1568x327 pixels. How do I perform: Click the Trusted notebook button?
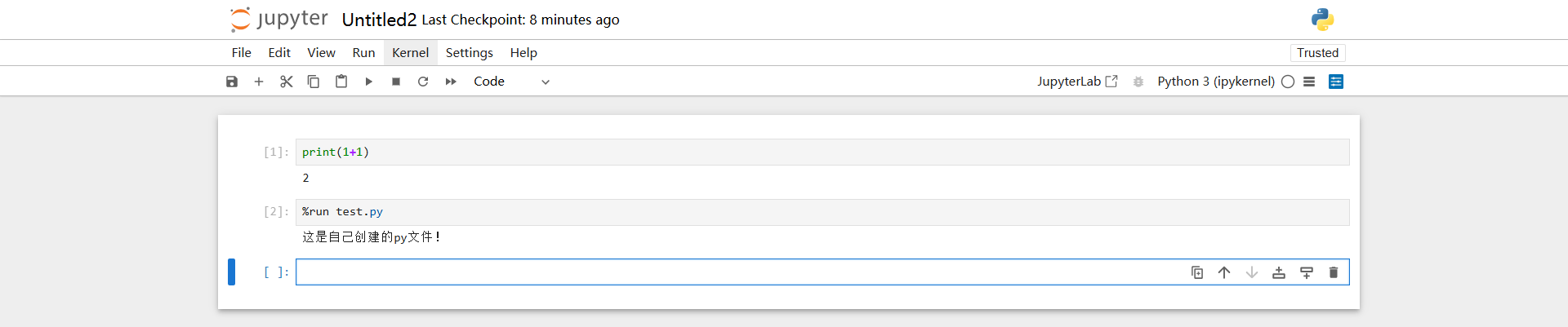1317,53
